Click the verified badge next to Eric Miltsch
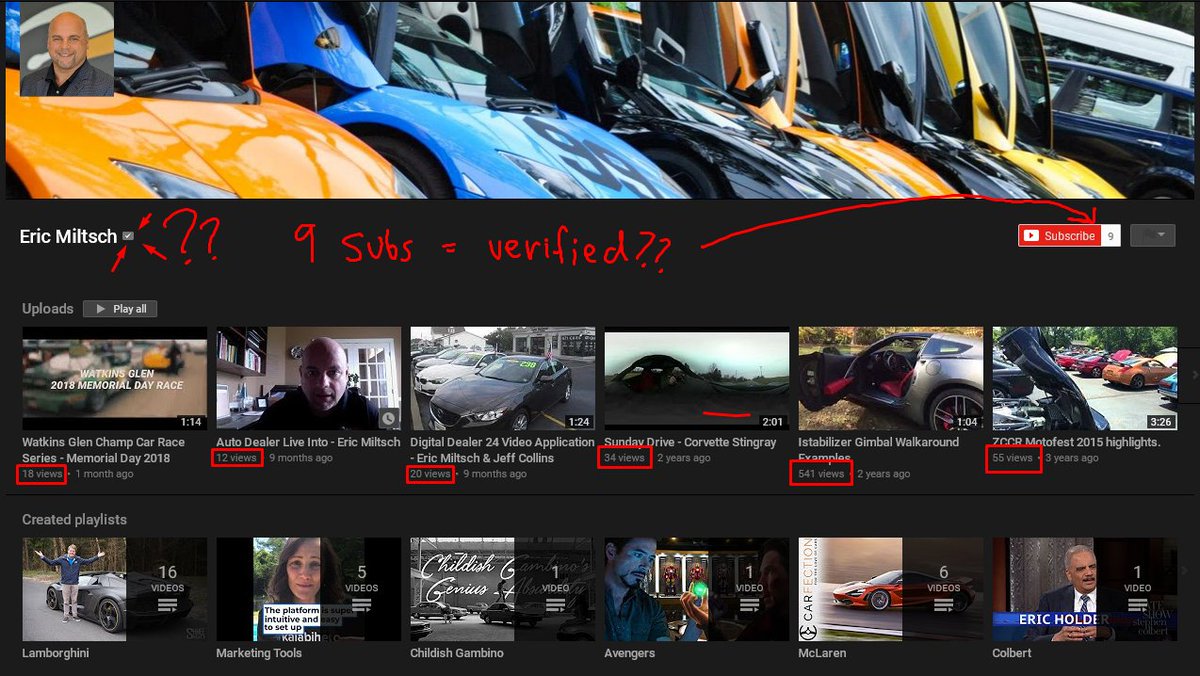 [x=128, y=236]
